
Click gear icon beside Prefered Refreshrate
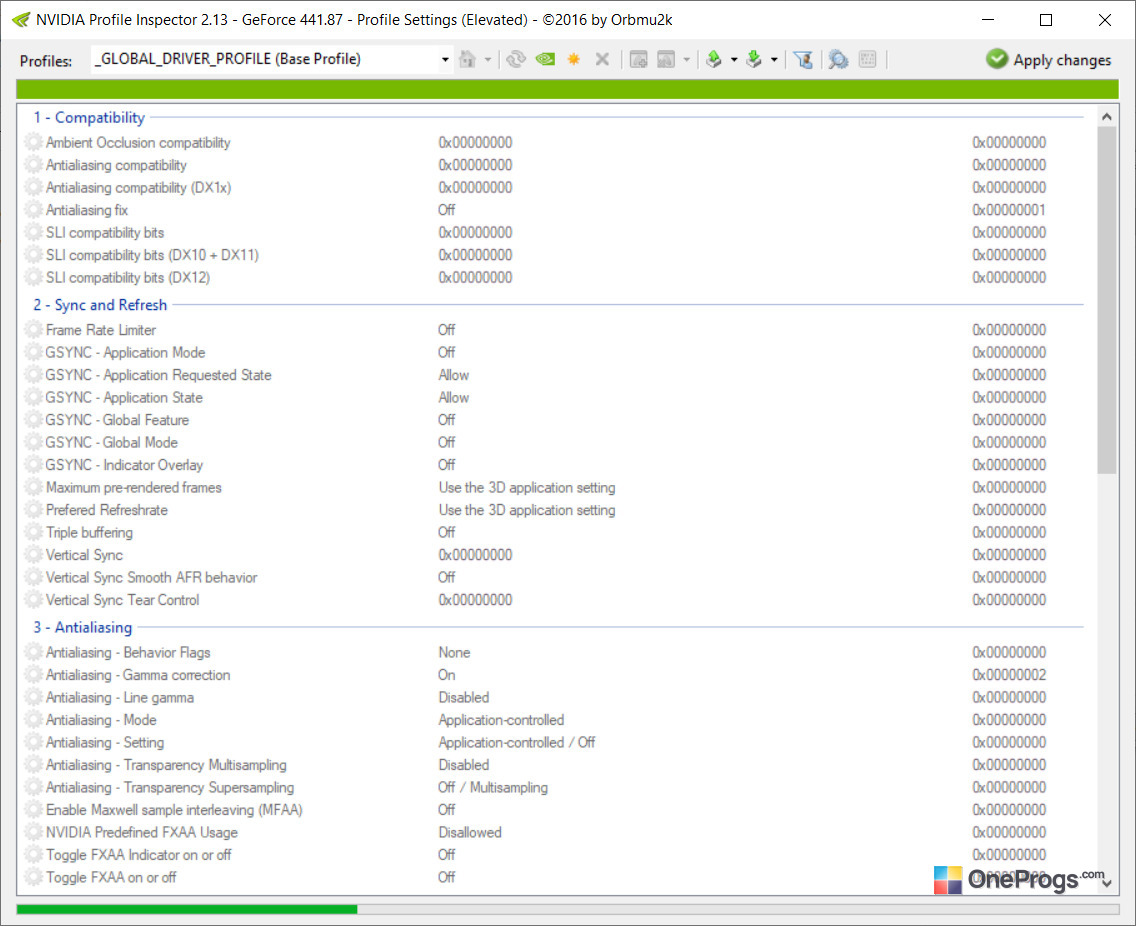tap(33, 509)
